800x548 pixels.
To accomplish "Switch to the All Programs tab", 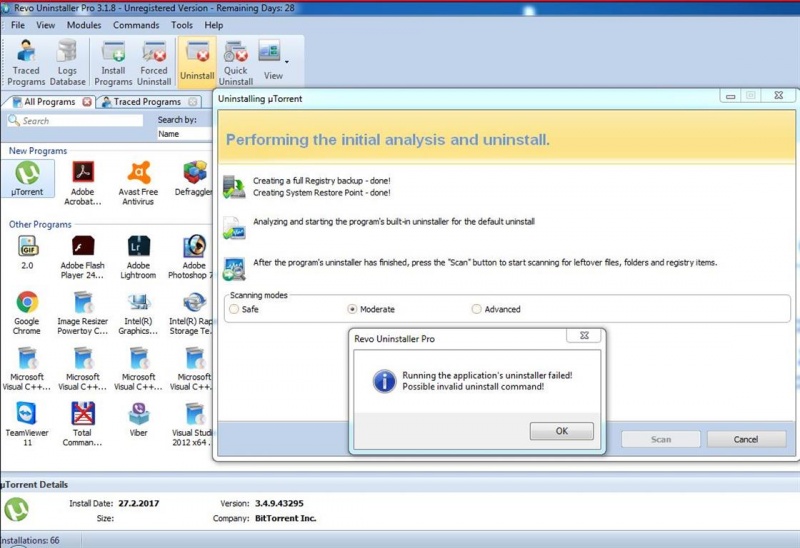I will click(49, 102).
